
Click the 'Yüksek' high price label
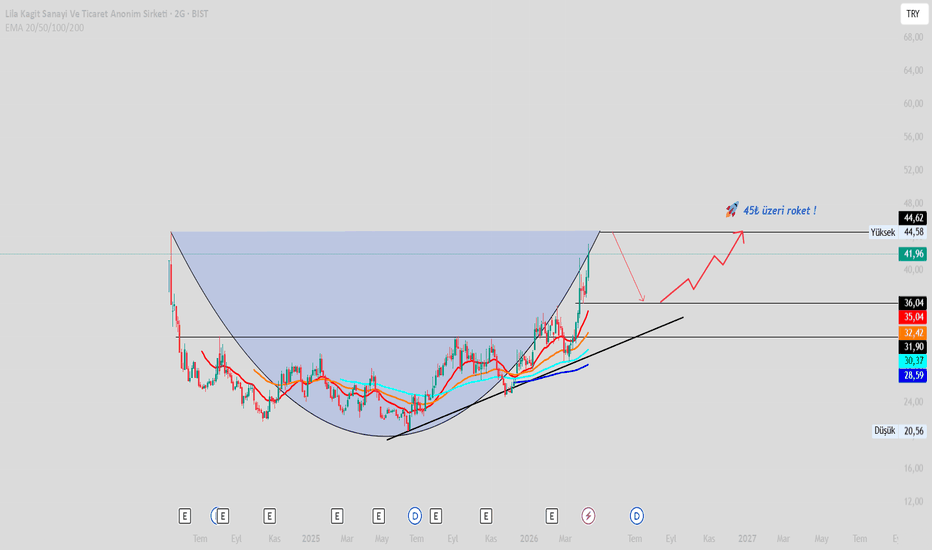[883, 232]
